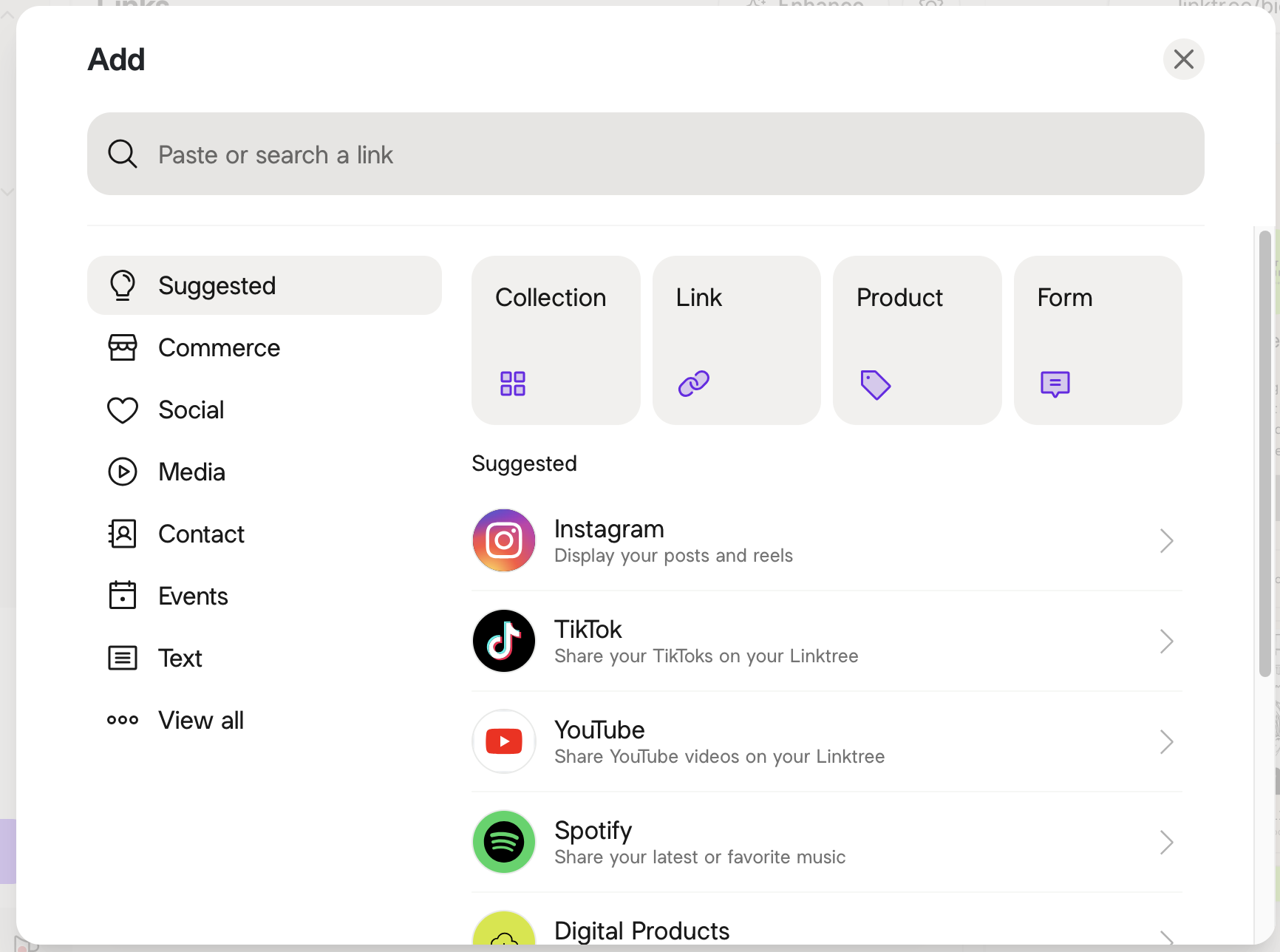
Task: Click the Product tag icon
Action: tap(875, 384)
